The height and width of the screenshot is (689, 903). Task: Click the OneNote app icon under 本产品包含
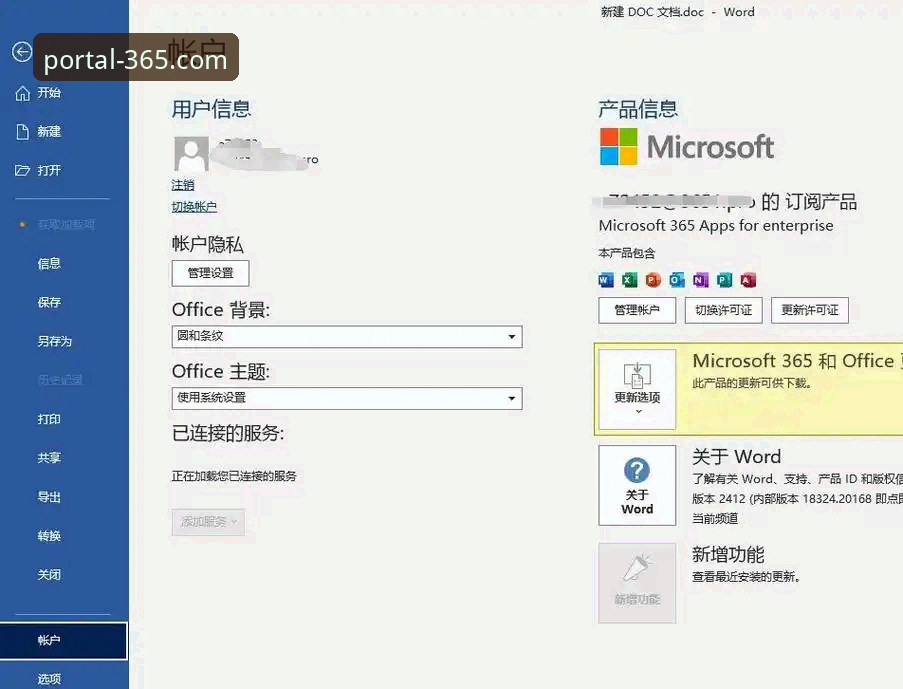click(700, 281)
